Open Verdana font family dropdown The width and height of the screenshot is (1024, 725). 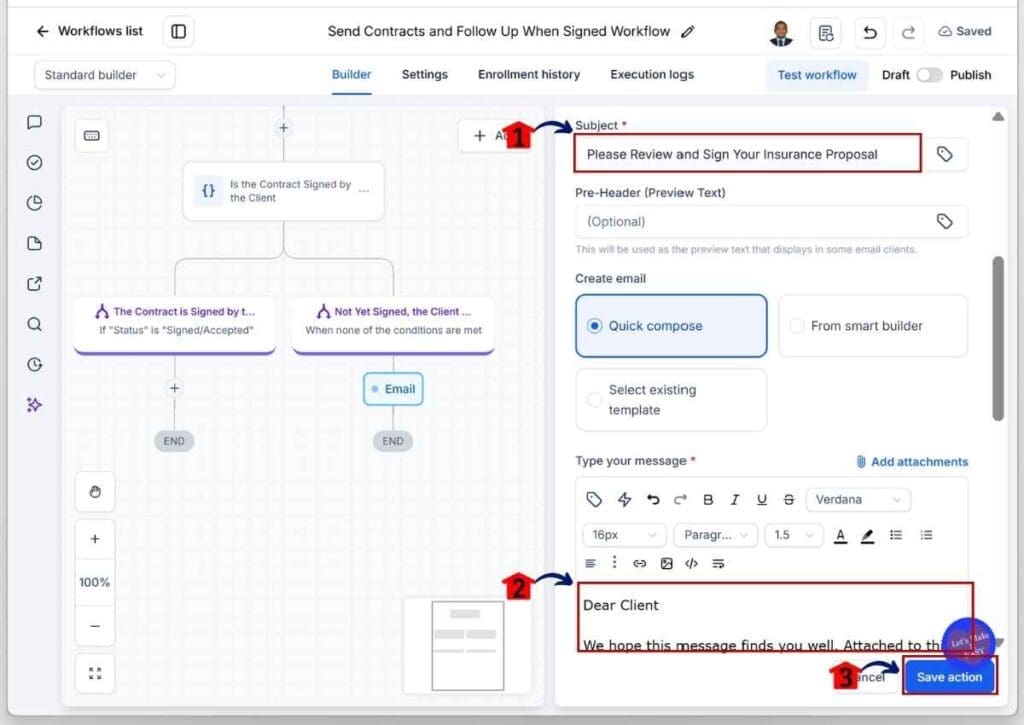(858, 500)
